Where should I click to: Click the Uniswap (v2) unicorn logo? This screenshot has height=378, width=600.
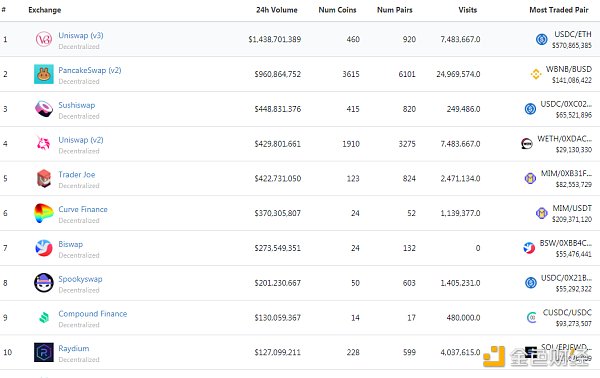[43, 143]
